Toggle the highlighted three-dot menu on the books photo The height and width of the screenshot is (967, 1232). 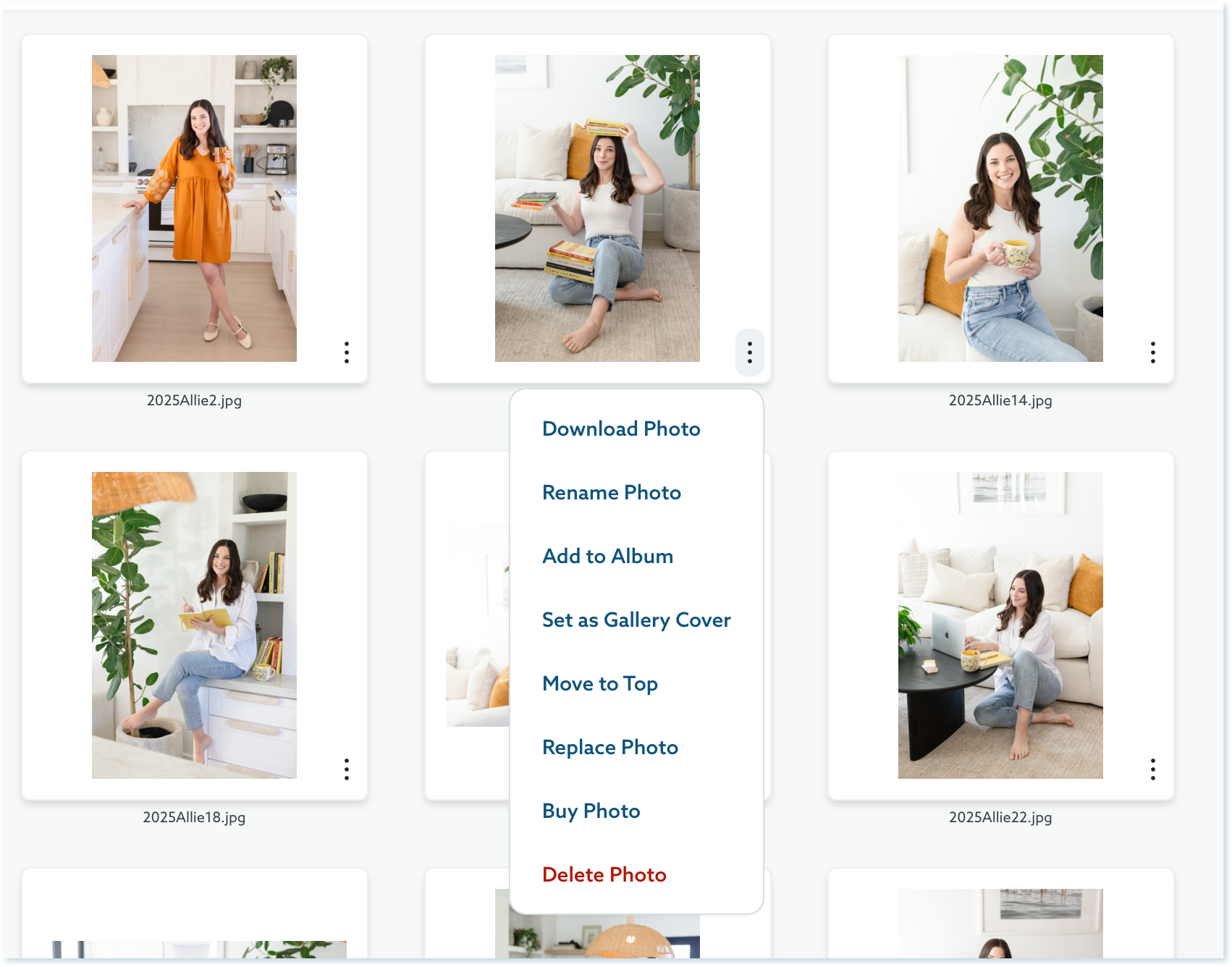[749, 352]
